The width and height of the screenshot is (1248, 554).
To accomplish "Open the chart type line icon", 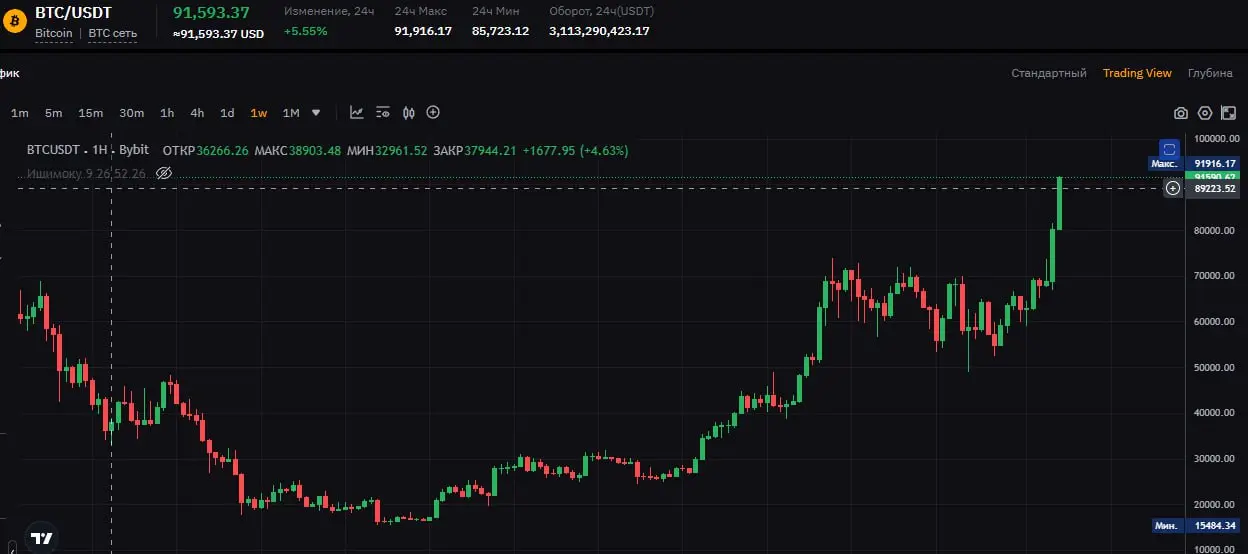I will click(x=356, y=113).
